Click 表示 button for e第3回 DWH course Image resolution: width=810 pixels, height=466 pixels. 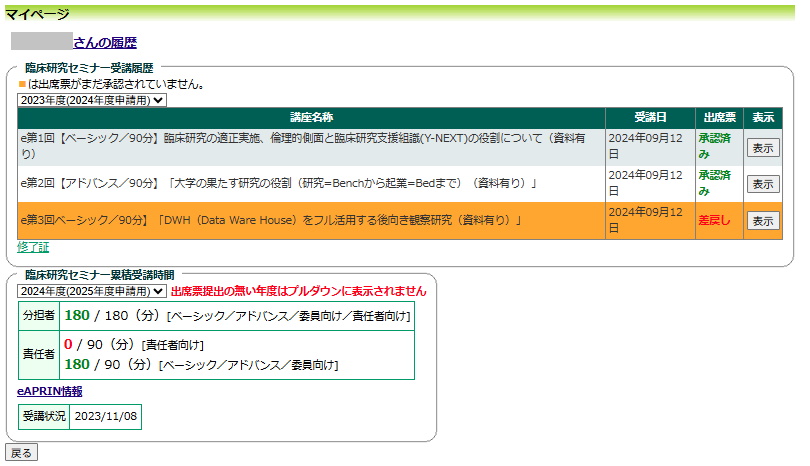[x=763, y=221]
